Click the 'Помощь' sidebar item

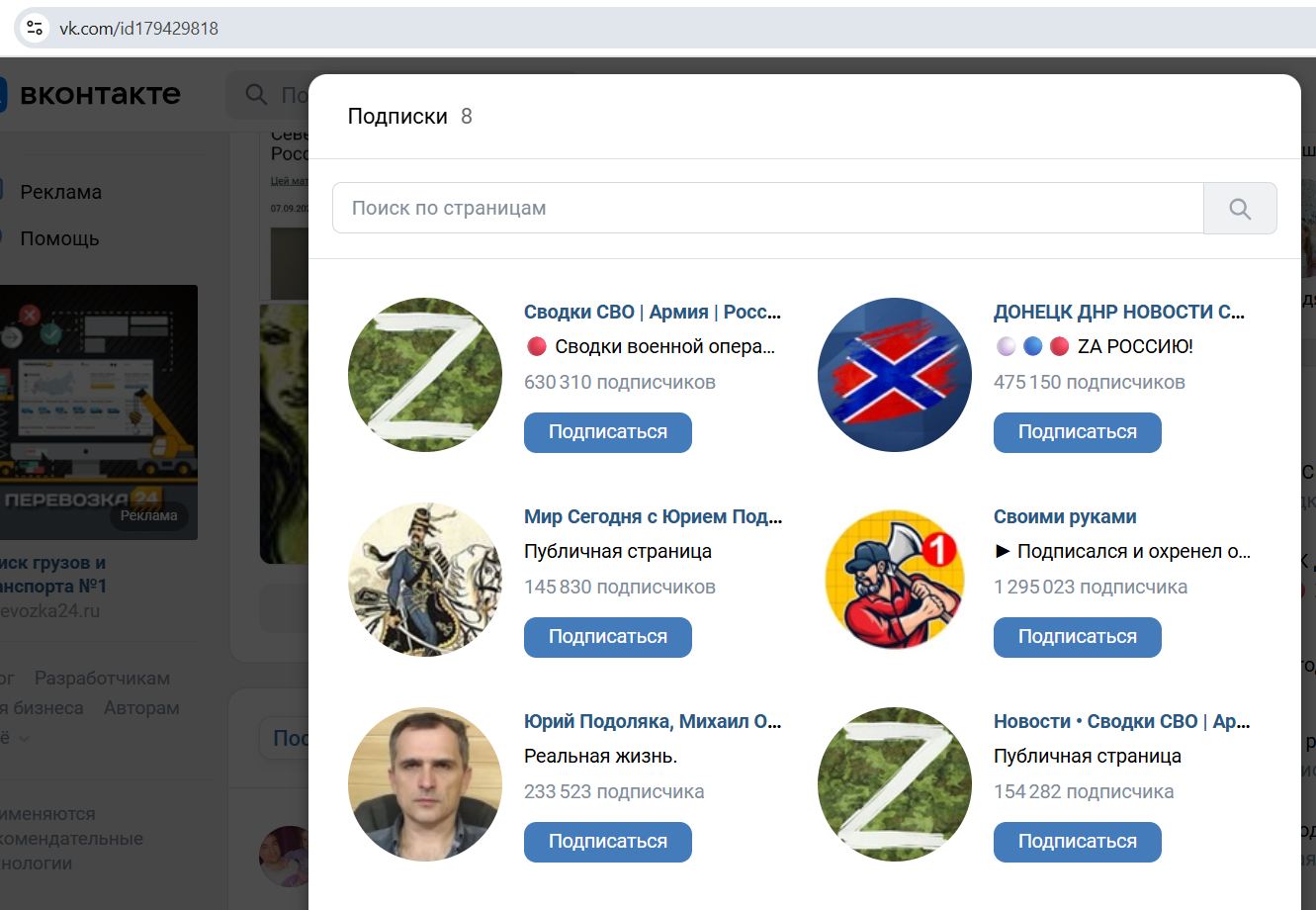pos(59,238)
